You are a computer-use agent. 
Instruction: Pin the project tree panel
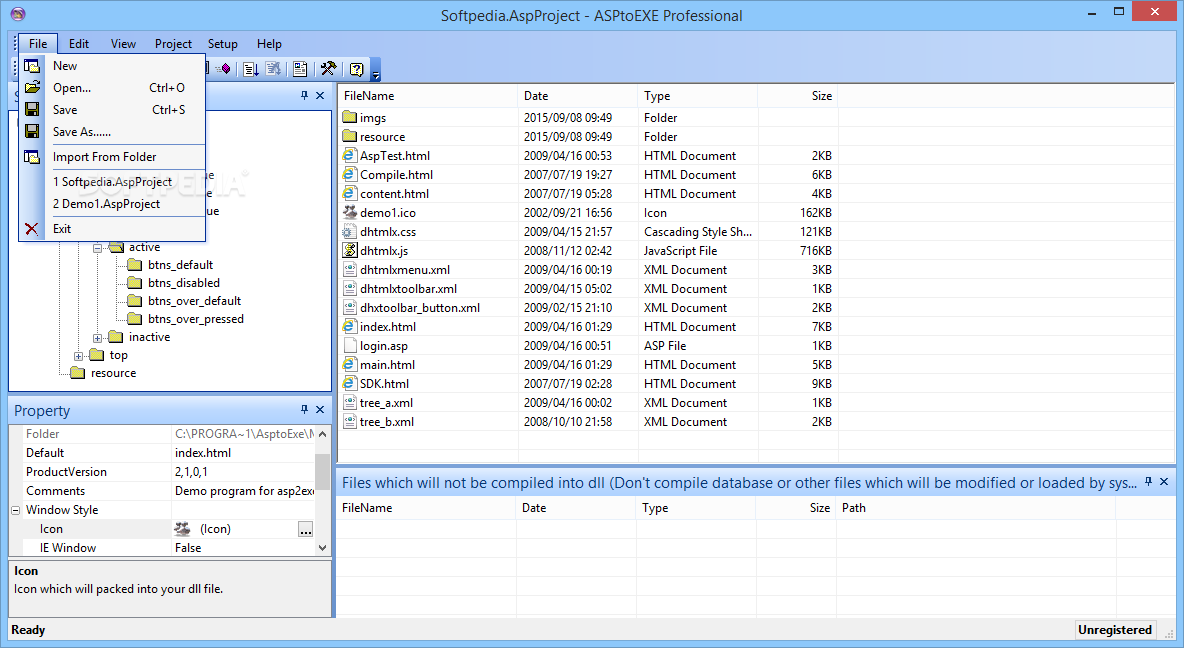(x=304, y=95)
